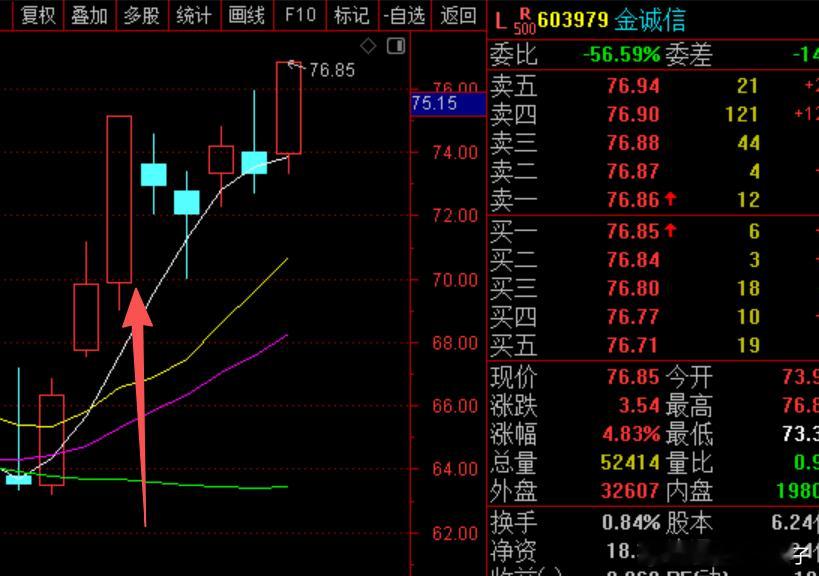
Task: Click the 卖三 volume 44
Action: coord(748,143)
